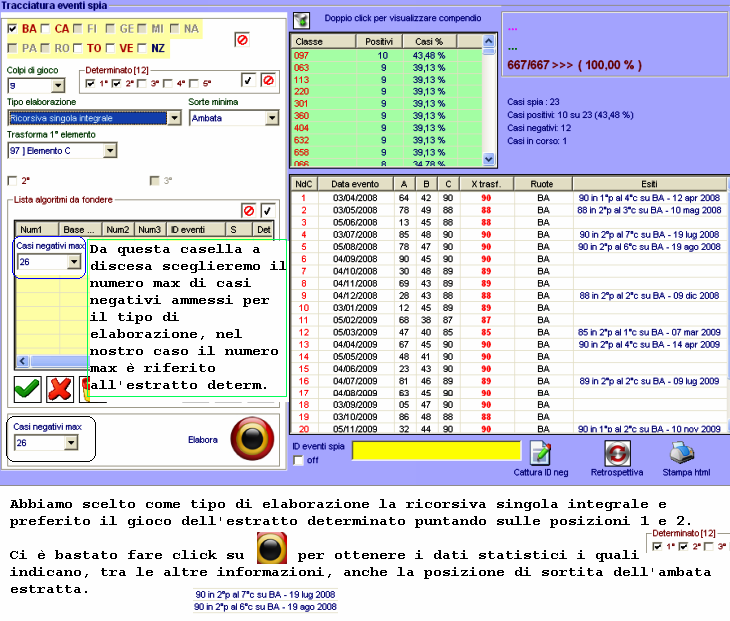
Task: Open the Tipo elaborazione dropdown
Action: pyautogui.click(x=174, y=118)
